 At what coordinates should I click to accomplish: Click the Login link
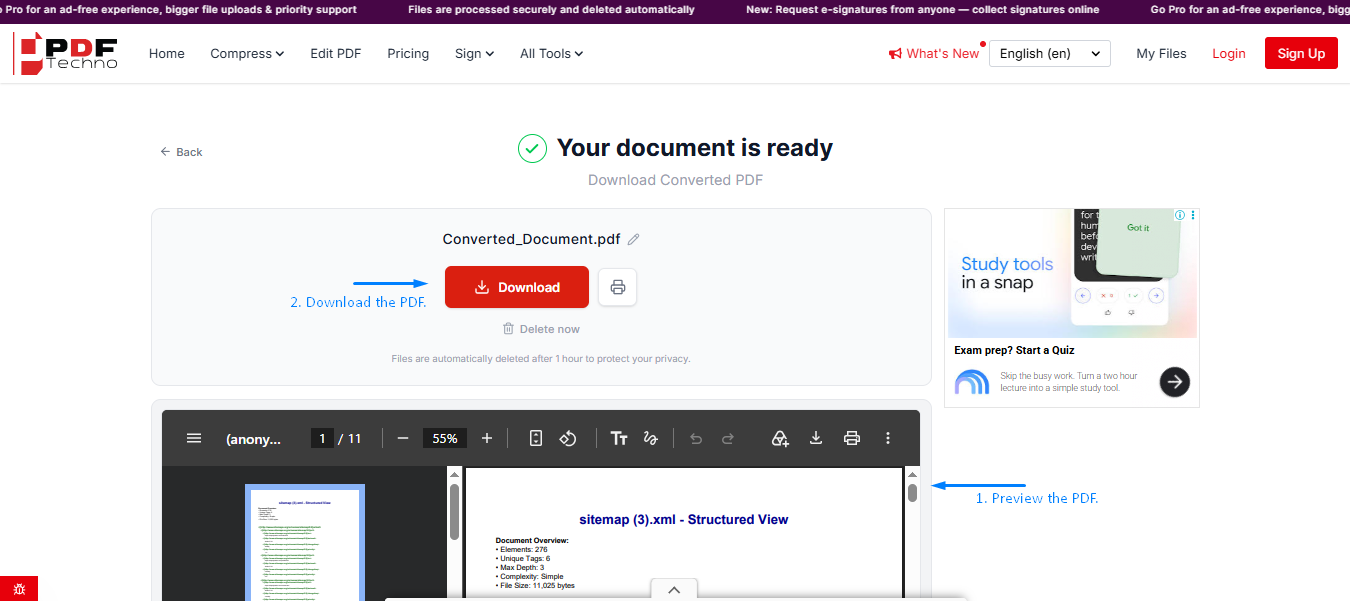[x=1228, y=54]
